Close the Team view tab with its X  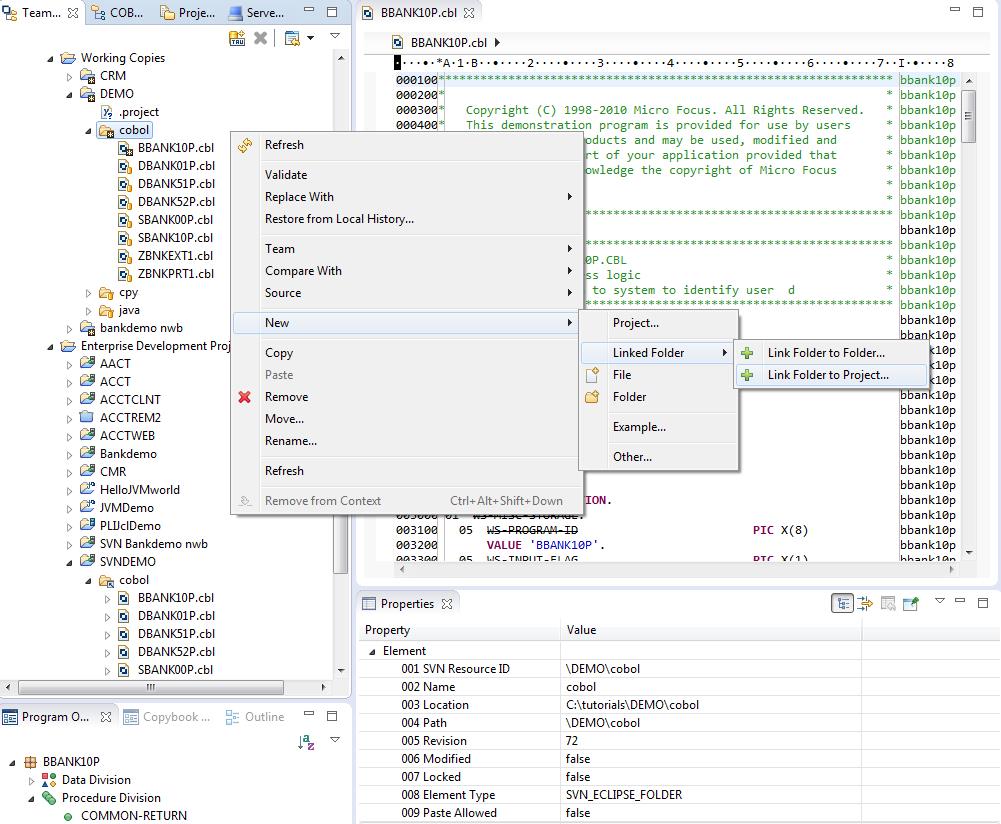point(73,13)
